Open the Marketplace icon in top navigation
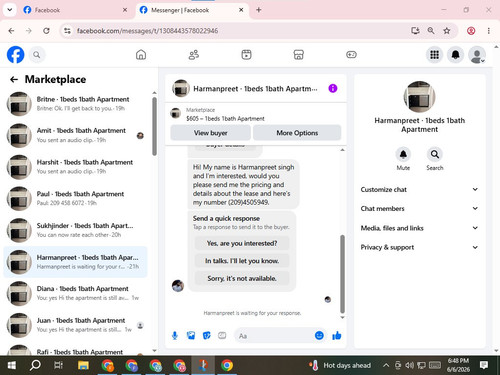This screenshot has width=500, height=375. tap(299, 55)
